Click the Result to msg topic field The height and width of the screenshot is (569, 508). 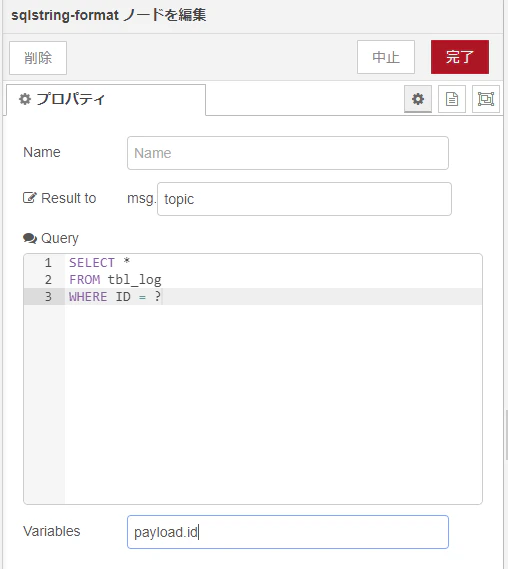(304, 199)
